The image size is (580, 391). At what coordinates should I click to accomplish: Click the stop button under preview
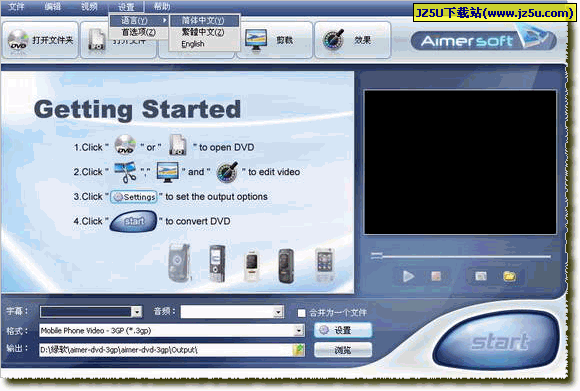pyautogui.click(x=436, y=276)
